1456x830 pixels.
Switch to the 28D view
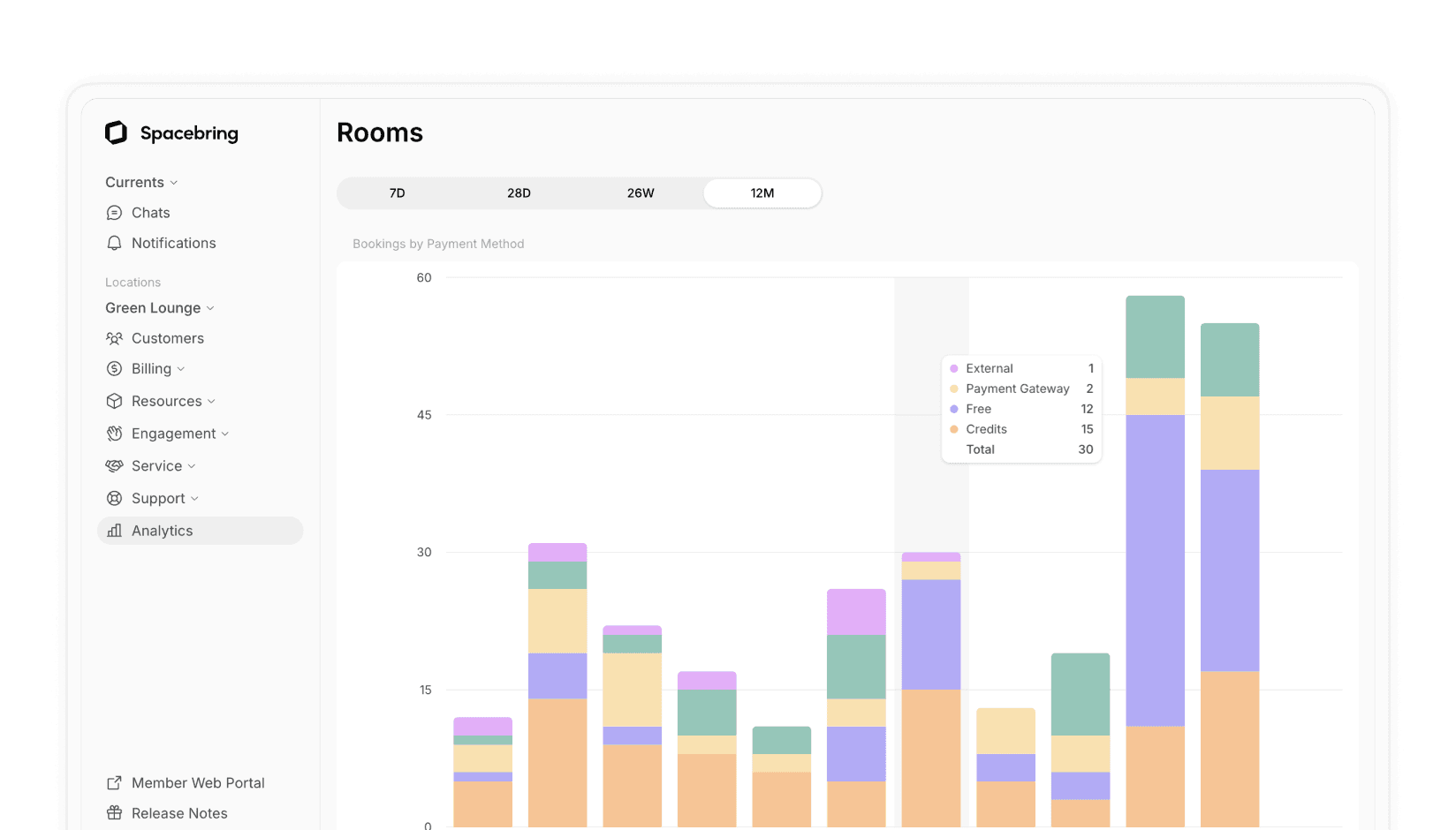[519, 192]
